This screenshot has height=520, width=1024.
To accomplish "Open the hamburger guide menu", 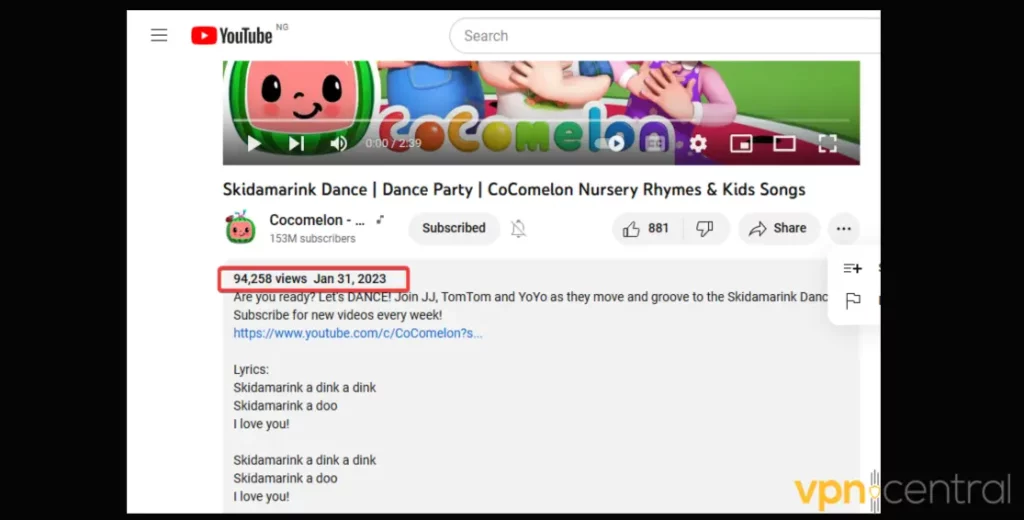I will coord(159,35).
